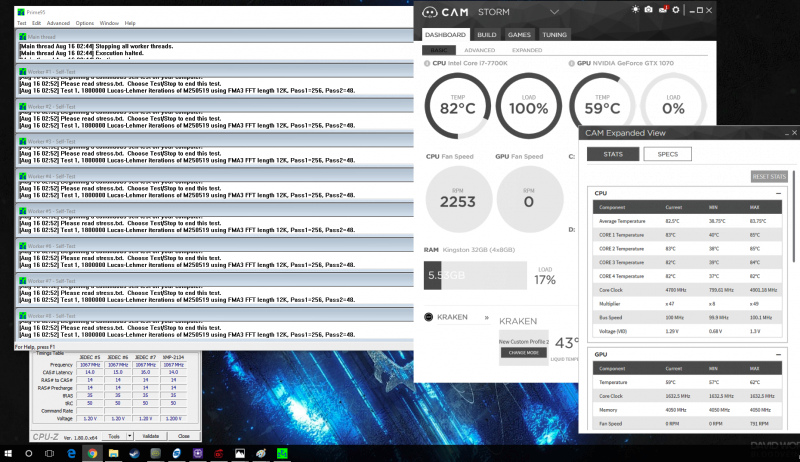
Task: Open the Windows Start menu
Action: [8, 453]
